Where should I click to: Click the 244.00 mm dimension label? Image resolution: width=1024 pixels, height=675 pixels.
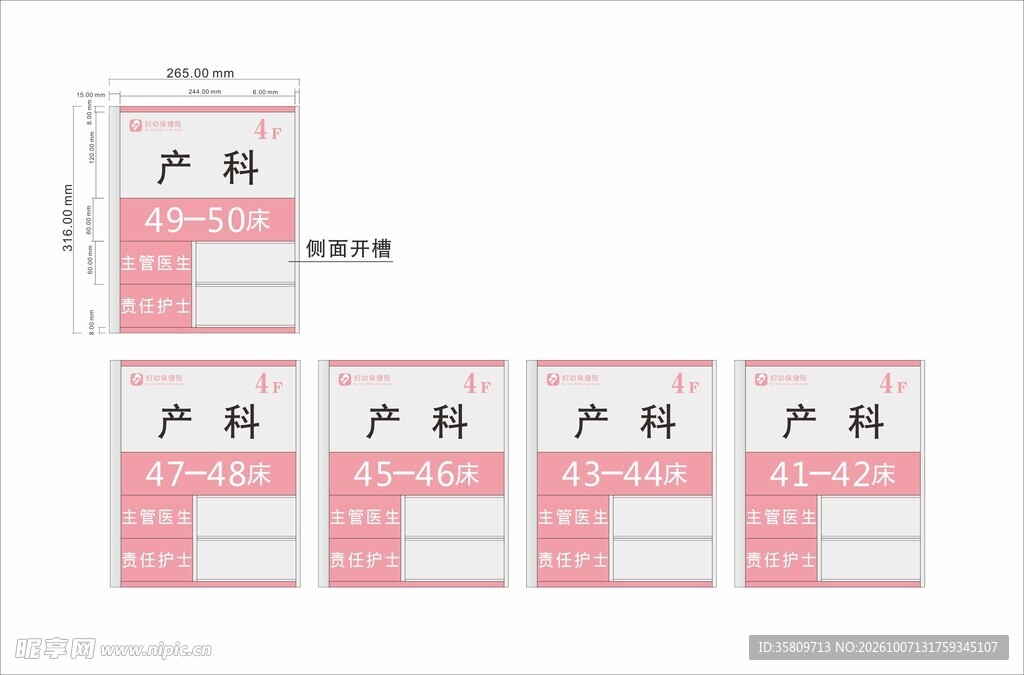tap(204, 92)
